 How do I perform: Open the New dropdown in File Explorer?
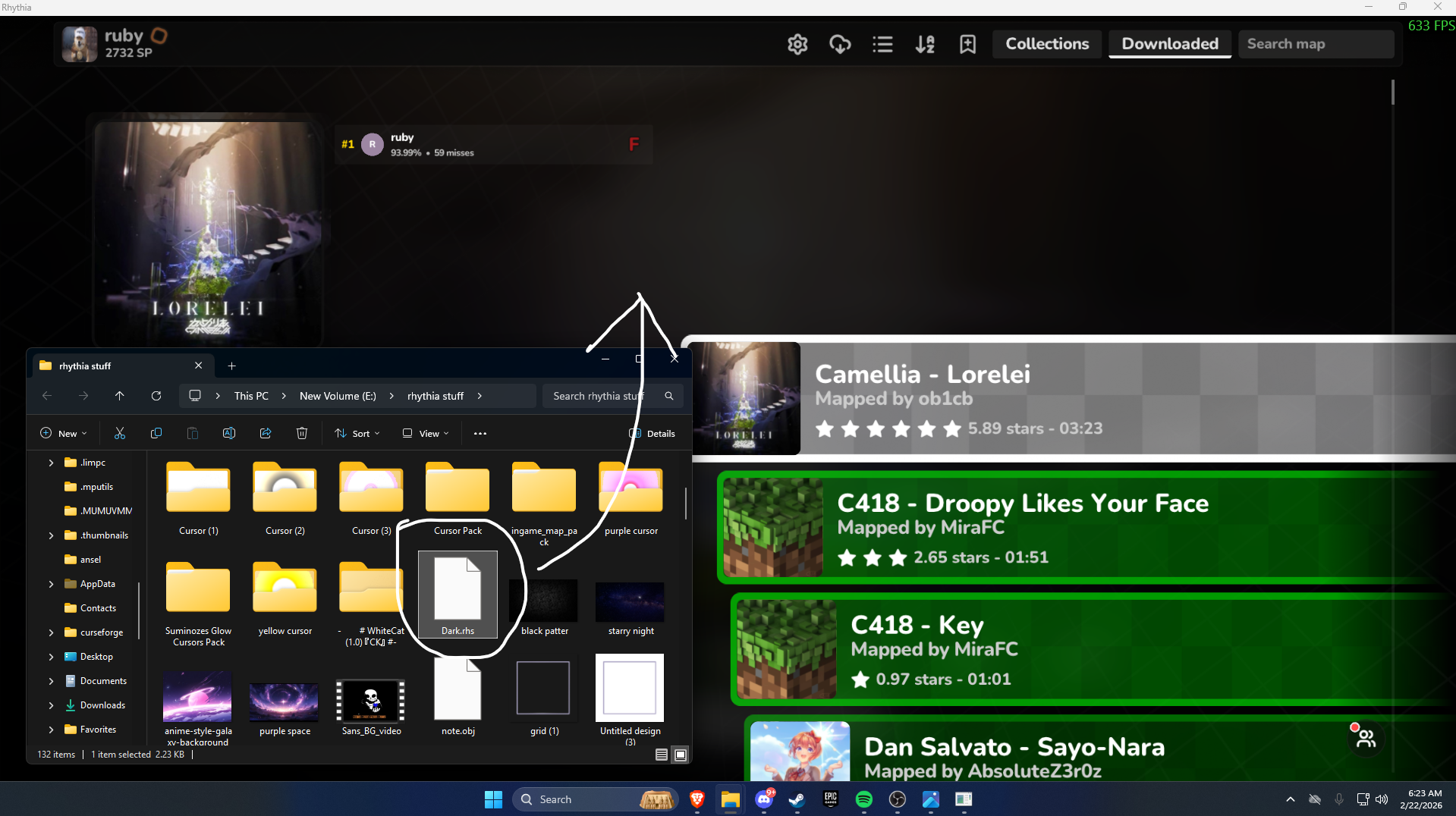(x=63, y=433)
